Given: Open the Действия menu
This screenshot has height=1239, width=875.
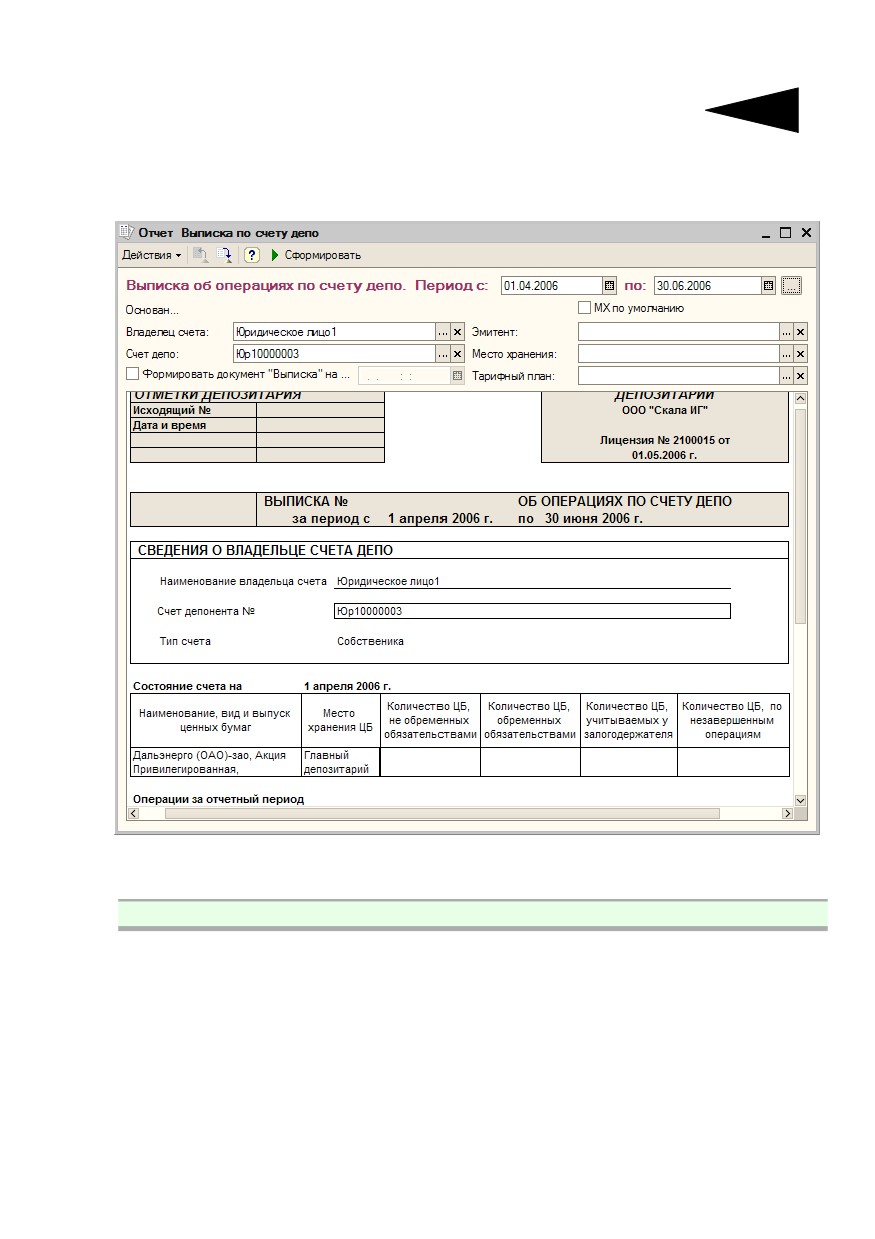Looking at the screenshot, I should click(x=151, y=255).
